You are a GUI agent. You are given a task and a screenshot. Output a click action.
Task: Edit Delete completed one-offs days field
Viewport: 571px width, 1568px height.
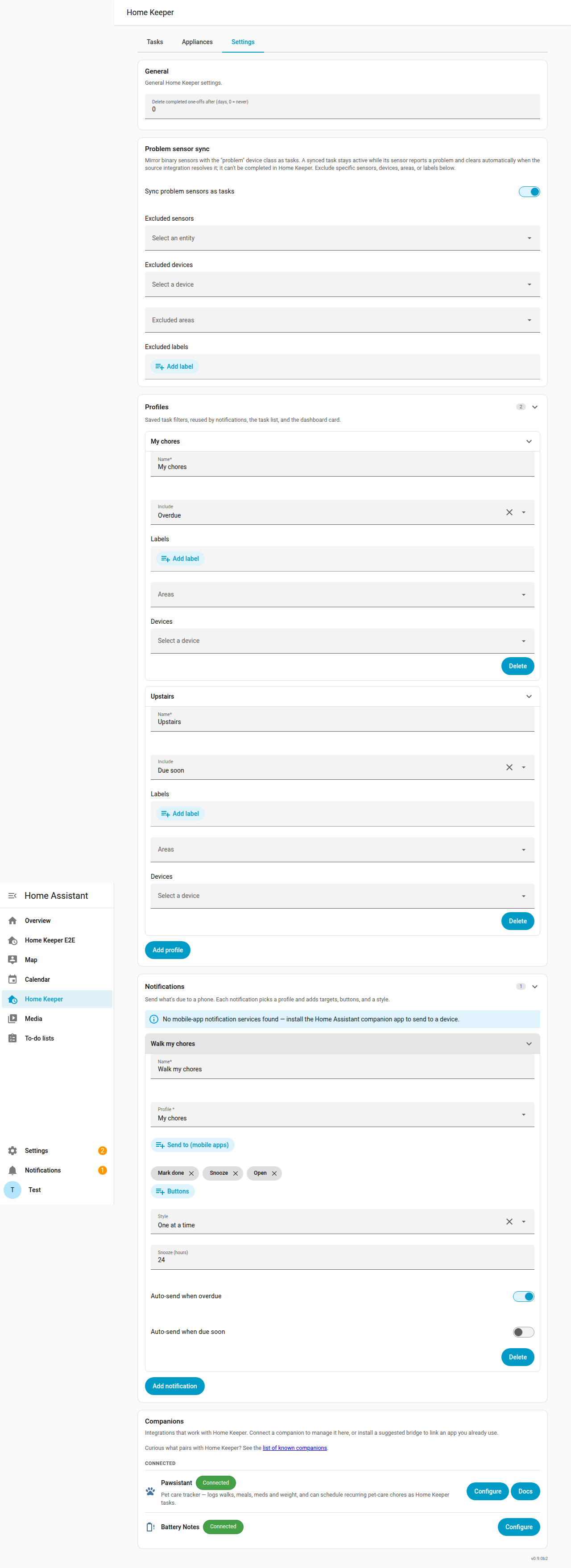point(342,106)
